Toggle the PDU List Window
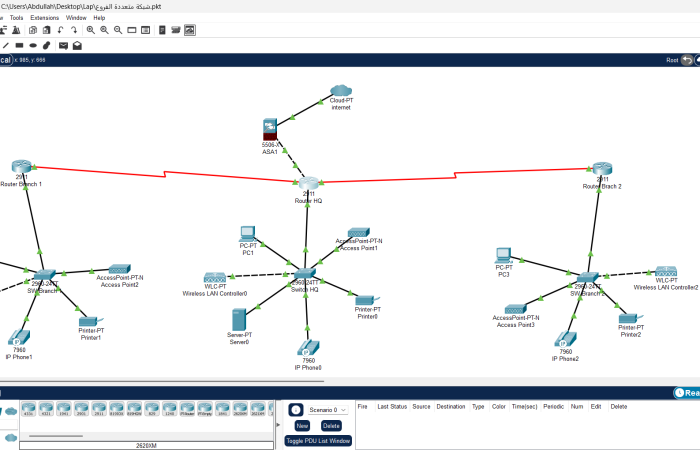700x450 pixels. pos(318,440)
